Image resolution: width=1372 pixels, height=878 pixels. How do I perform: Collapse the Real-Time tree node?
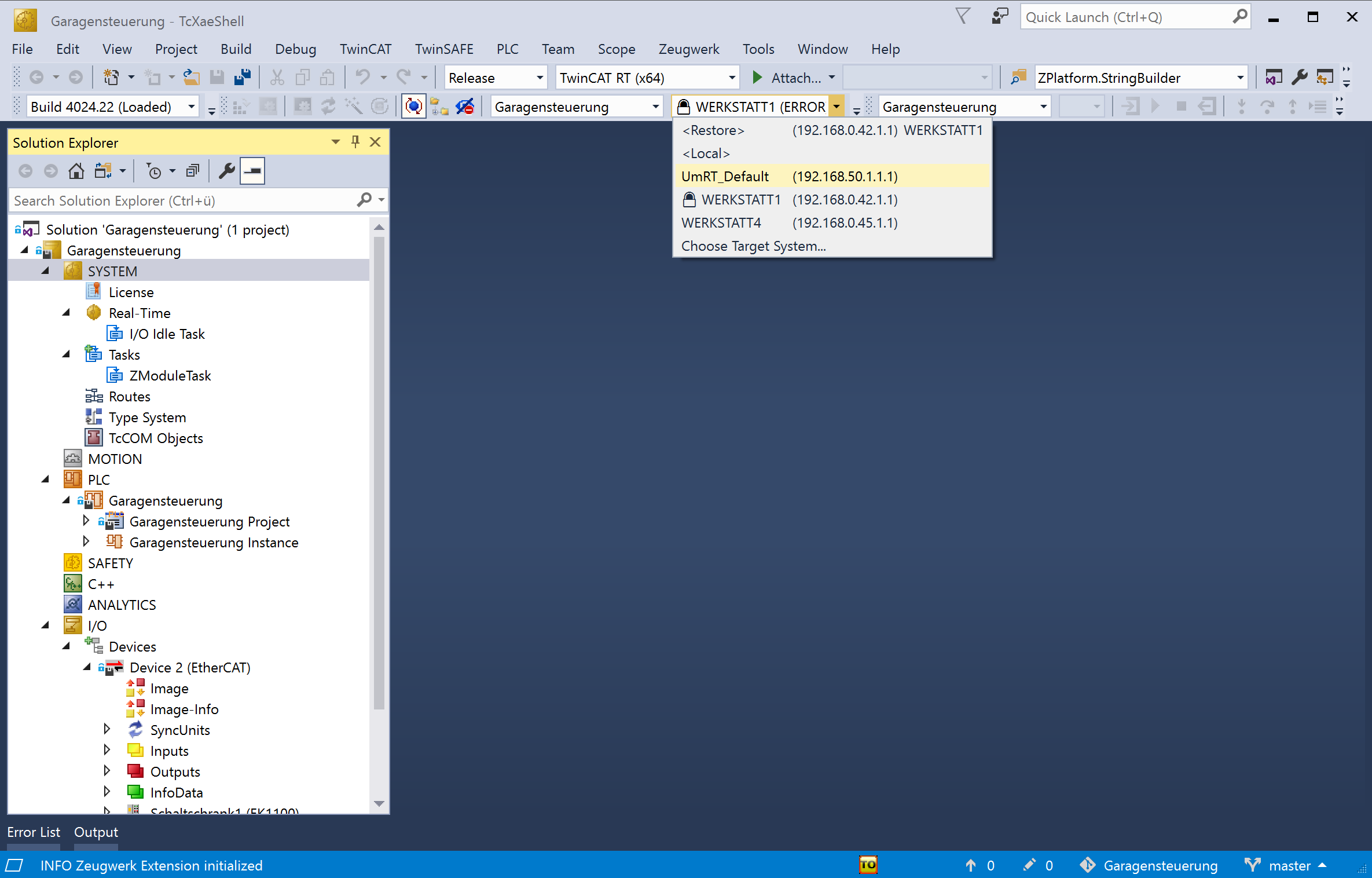(66, 313)
